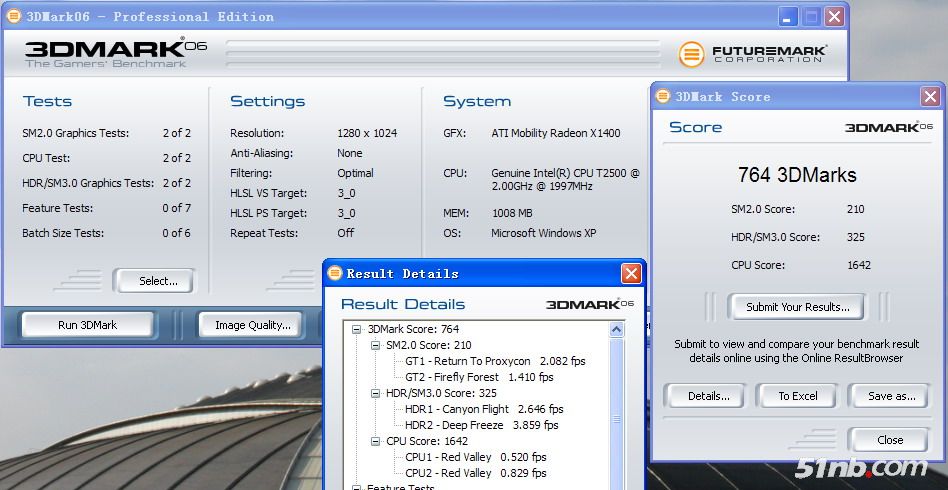Minimize the 3DMark06 main window
Viewport: 948px width, 490px height.
(787, 16)
